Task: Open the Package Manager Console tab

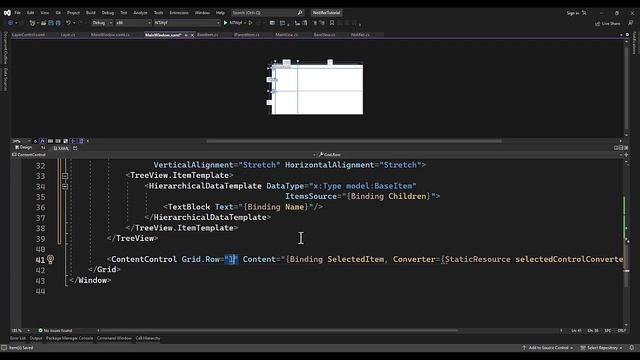Action: point(69,338)
